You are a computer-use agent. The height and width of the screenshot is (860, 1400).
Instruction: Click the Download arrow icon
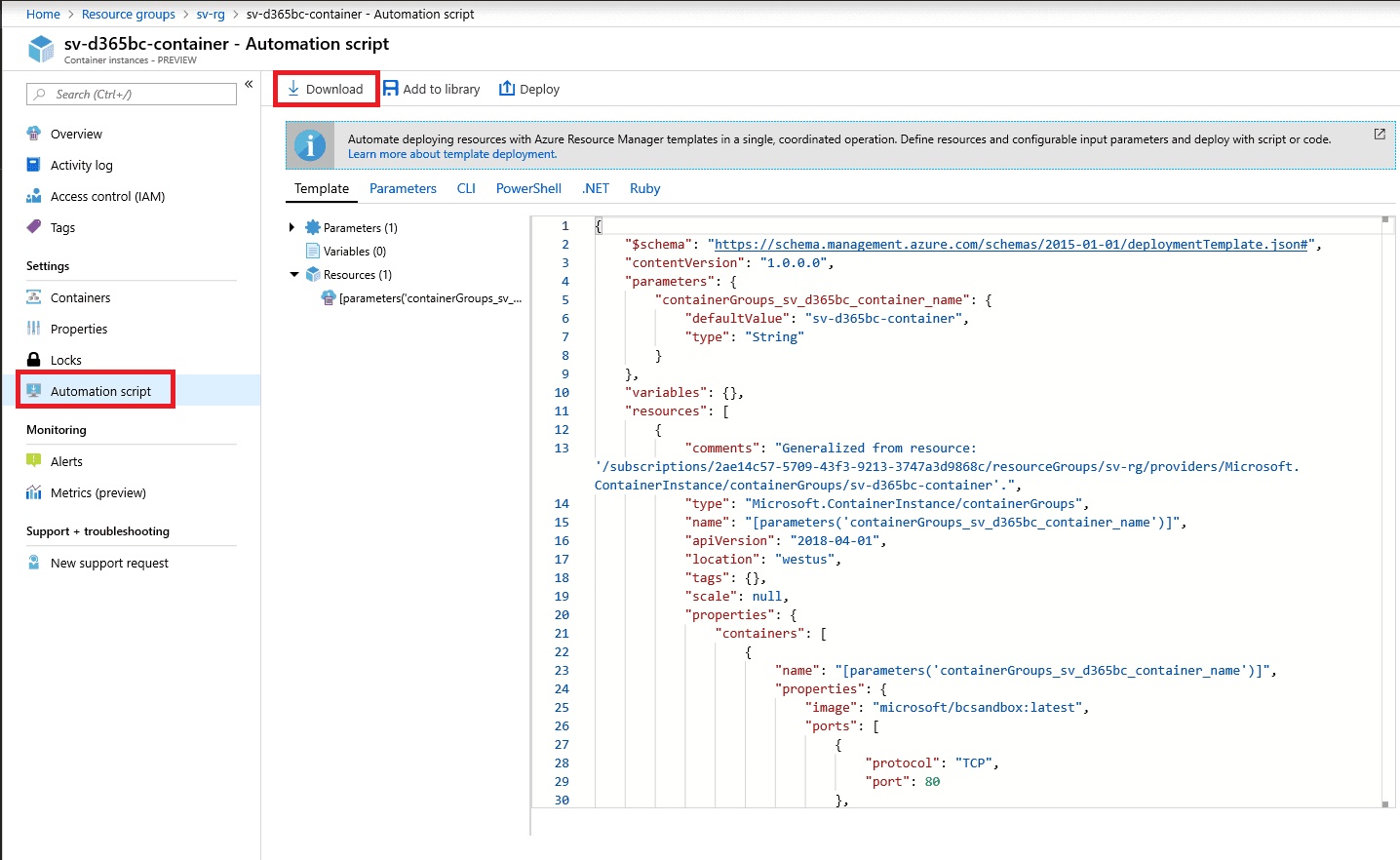[x=293, y=89]
